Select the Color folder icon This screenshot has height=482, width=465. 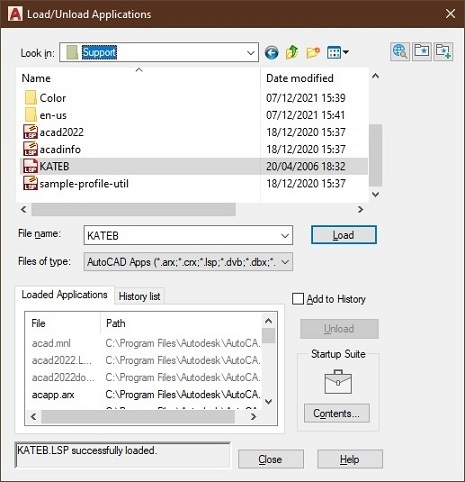point(31,98)
